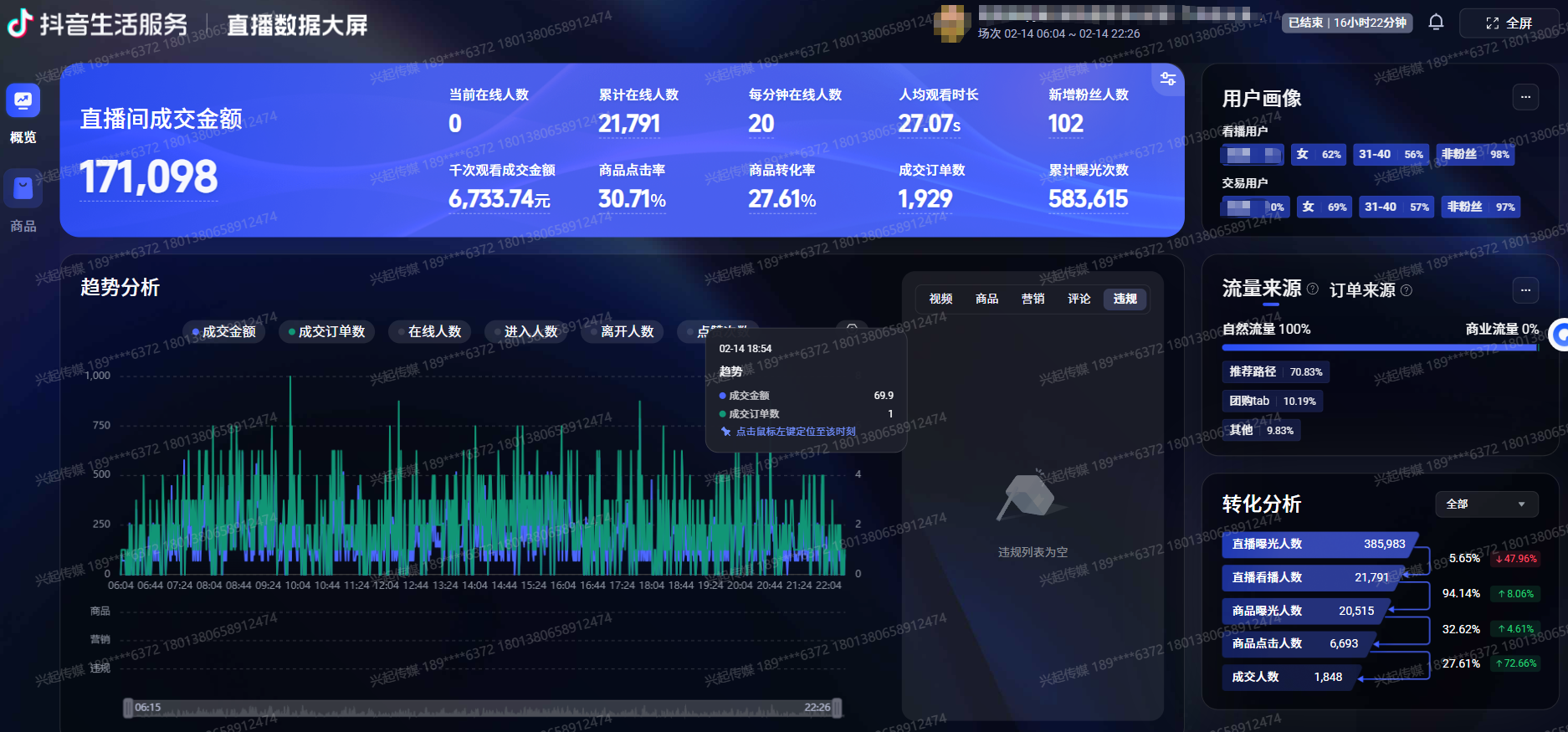Click the 全屏 fullscreen button

[x=1509, y=23]
